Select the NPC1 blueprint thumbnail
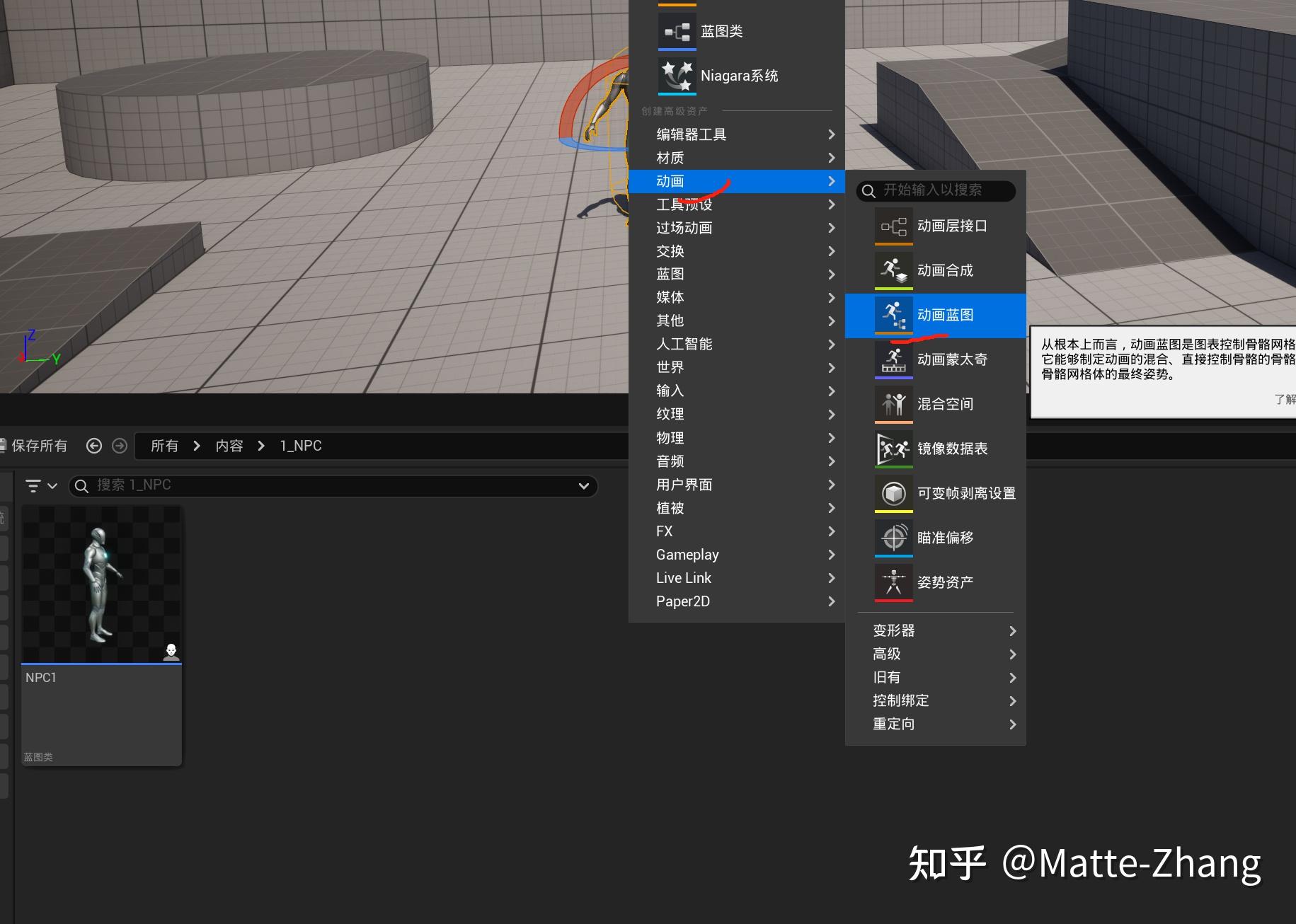 pyautogui.click(x=101, y=584)
